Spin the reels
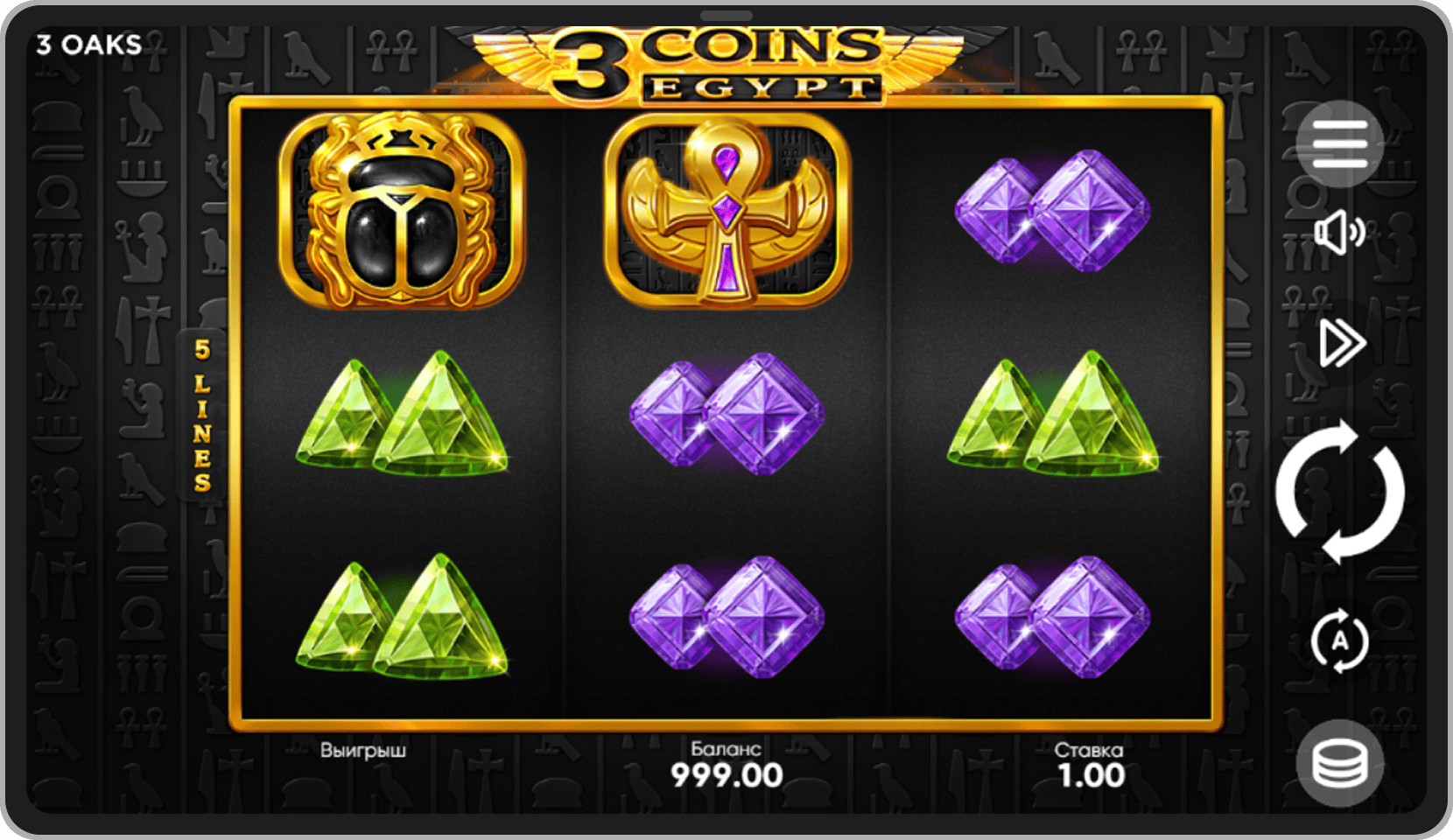 point(1340,492)
